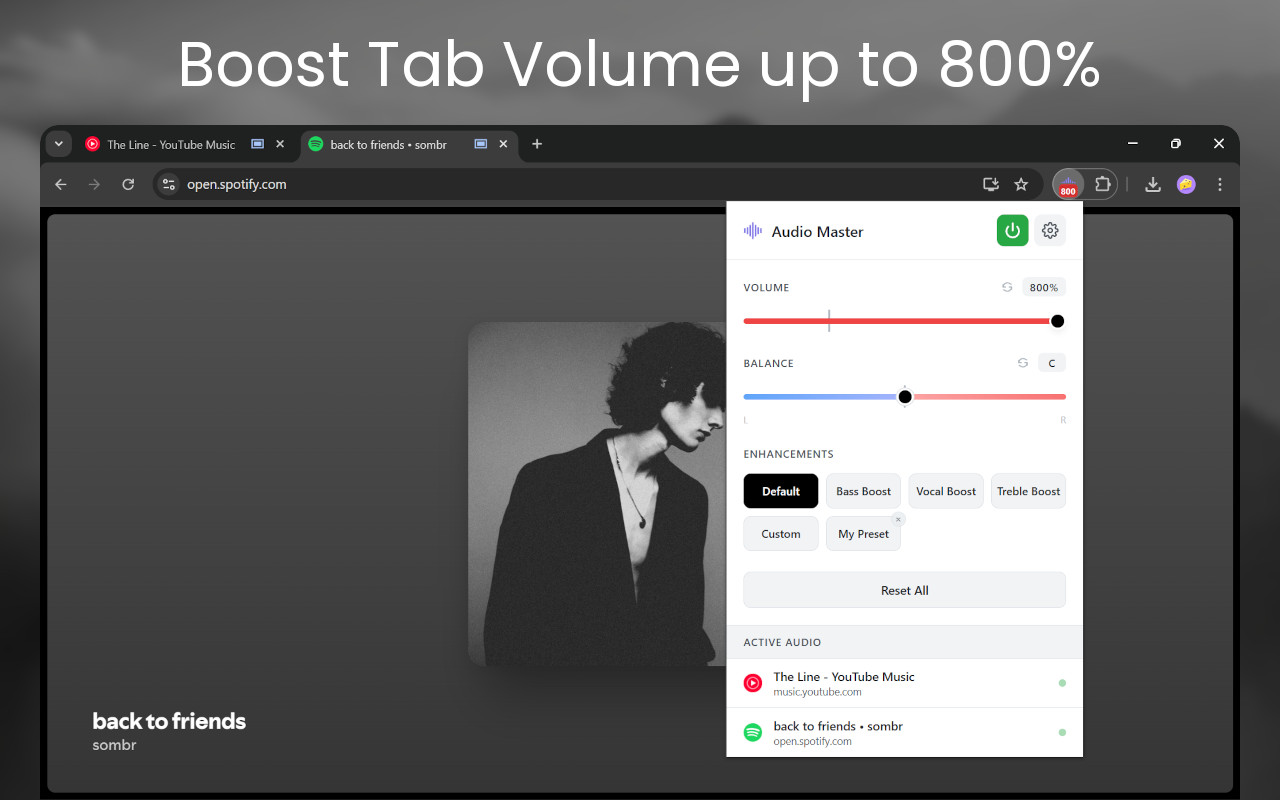The image size is (1280, 800).
Task: Click the volume slider handle
Action: pos(1057,321)
